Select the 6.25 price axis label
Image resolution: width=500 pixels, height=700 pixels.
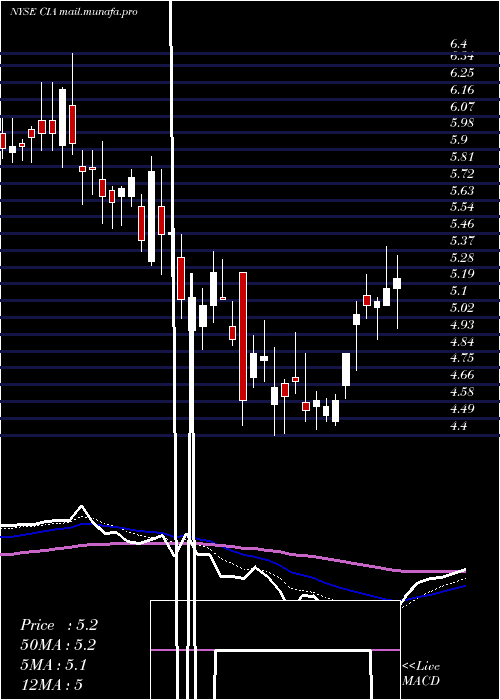(462, 73)
